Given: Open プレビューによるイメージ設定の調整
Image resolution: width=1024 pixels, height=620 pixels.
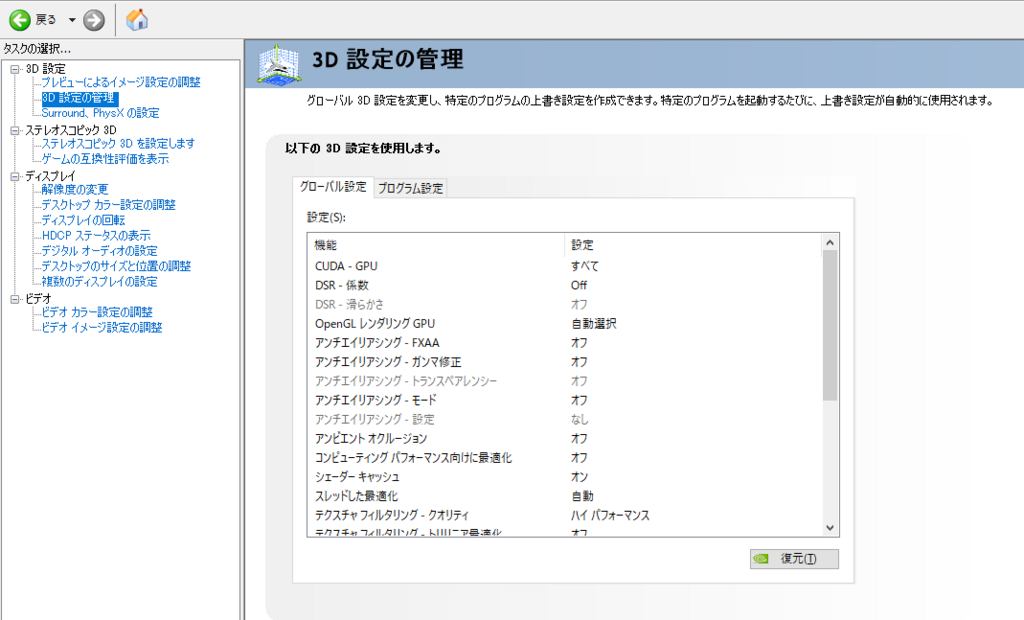Looking at the screenshot, I should pyautogui.click(x=121, y=82).
